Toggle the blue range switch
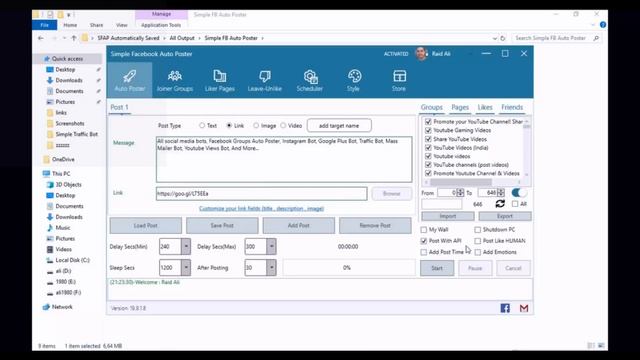The image size is (640, 360). [x=519, y=192]
